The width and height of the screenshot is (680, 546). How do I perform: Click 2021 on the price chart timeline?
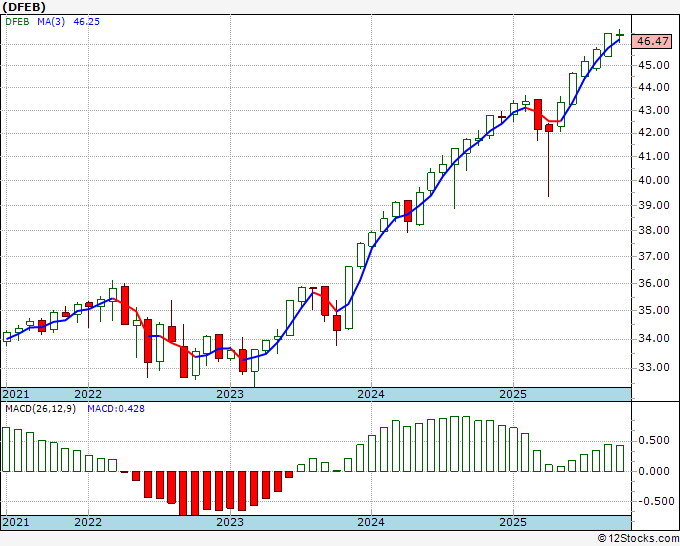pos(16,394)
